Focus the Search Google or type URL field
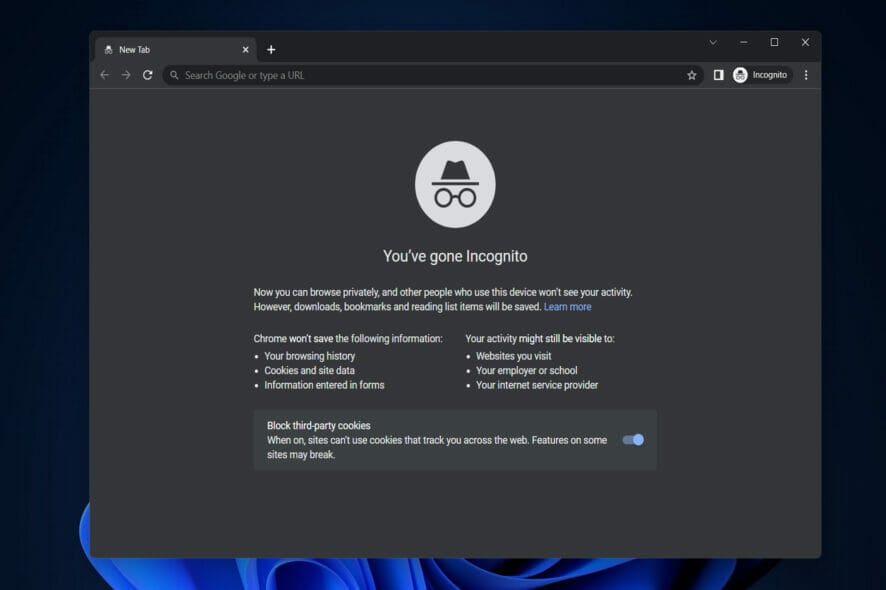The image size is (886, 590). point(432,75)
